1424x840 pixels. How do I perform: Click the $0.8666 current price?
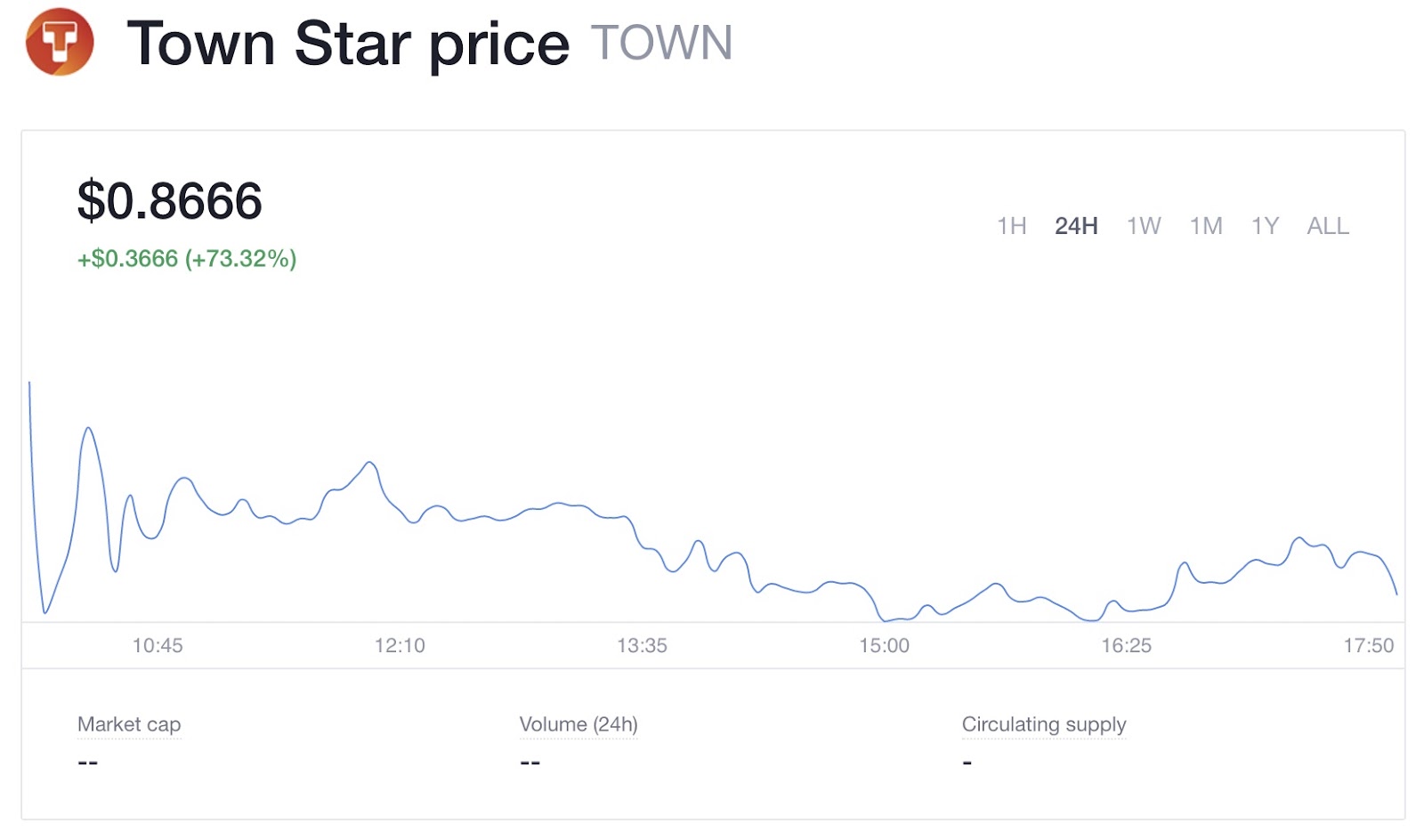[x=170, y=201]
